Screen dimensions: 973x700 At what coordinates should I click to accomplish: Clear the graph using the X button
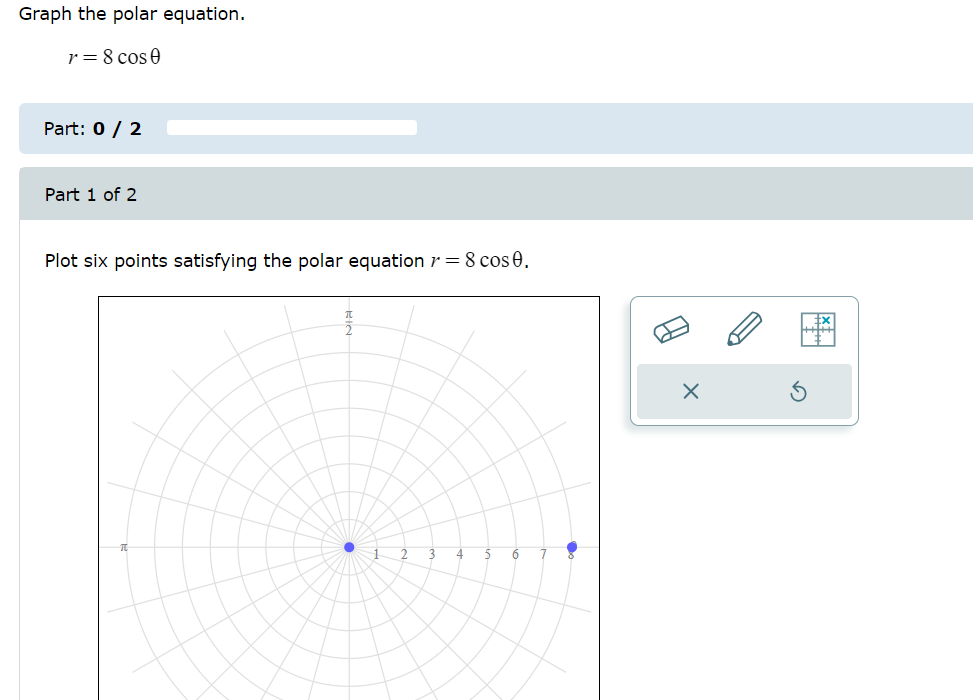pos(689,392)
